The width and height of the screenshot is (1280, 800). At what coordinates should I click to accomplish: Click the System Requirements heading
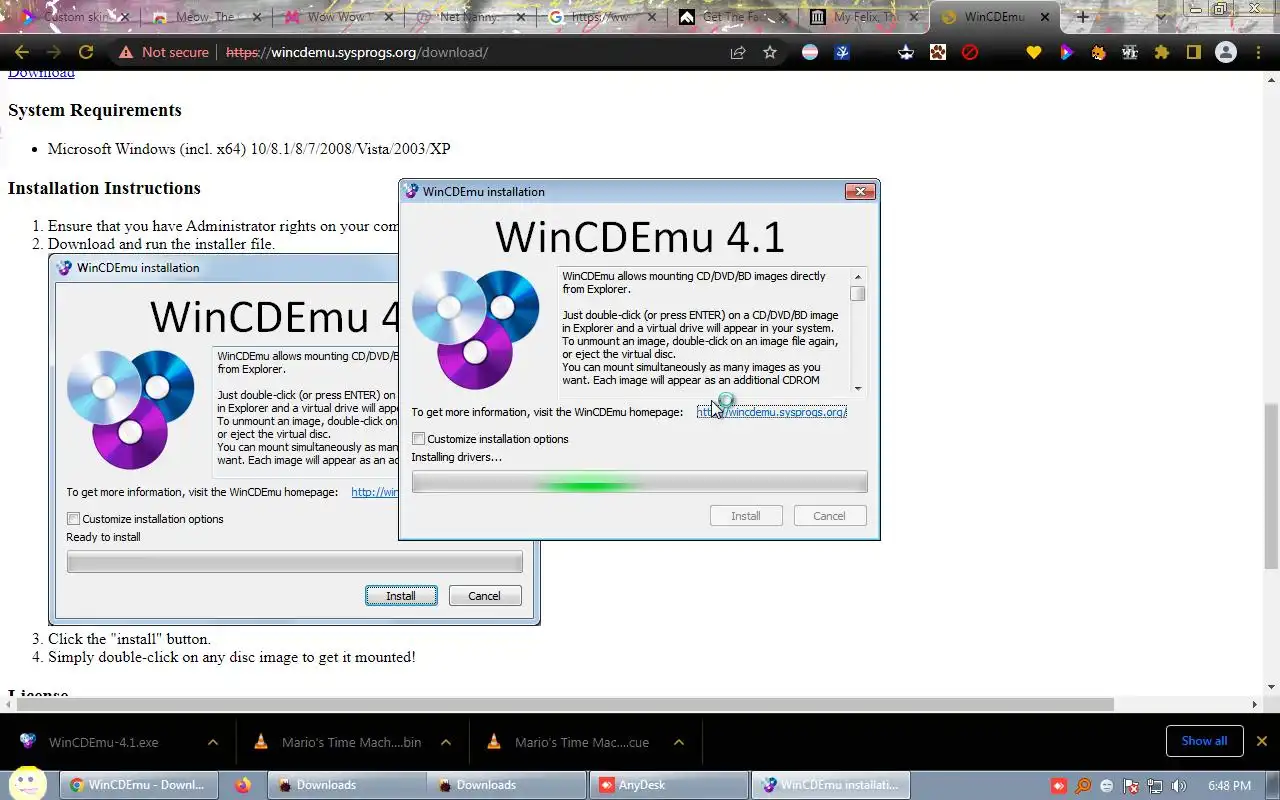click(x=95, y=110)
